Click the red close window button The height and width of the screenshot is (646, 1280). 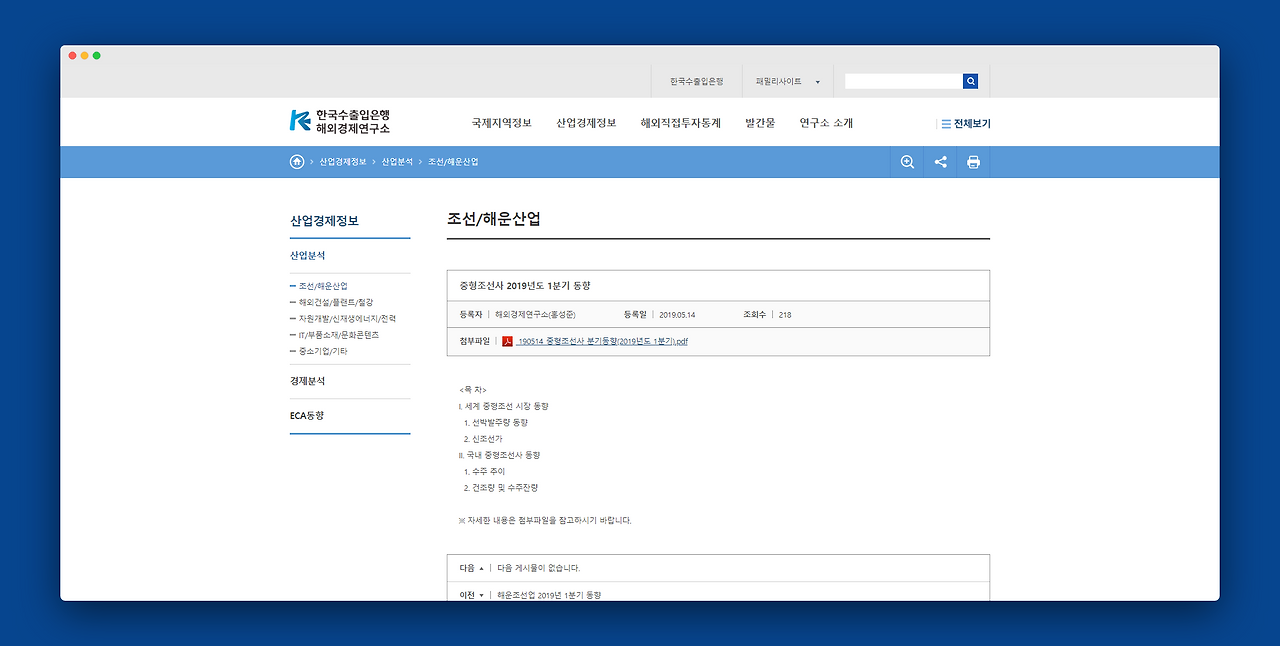pos(73,55)
